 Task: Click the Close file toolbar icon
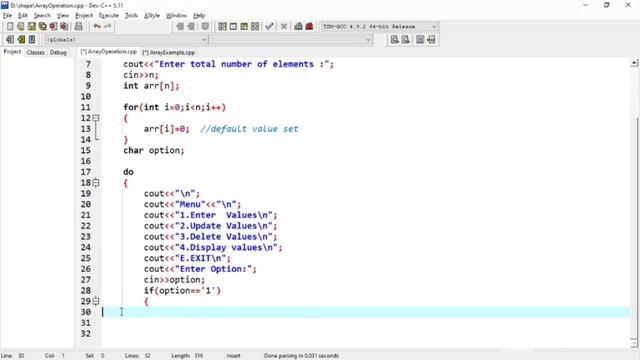[x=53, y=27]
